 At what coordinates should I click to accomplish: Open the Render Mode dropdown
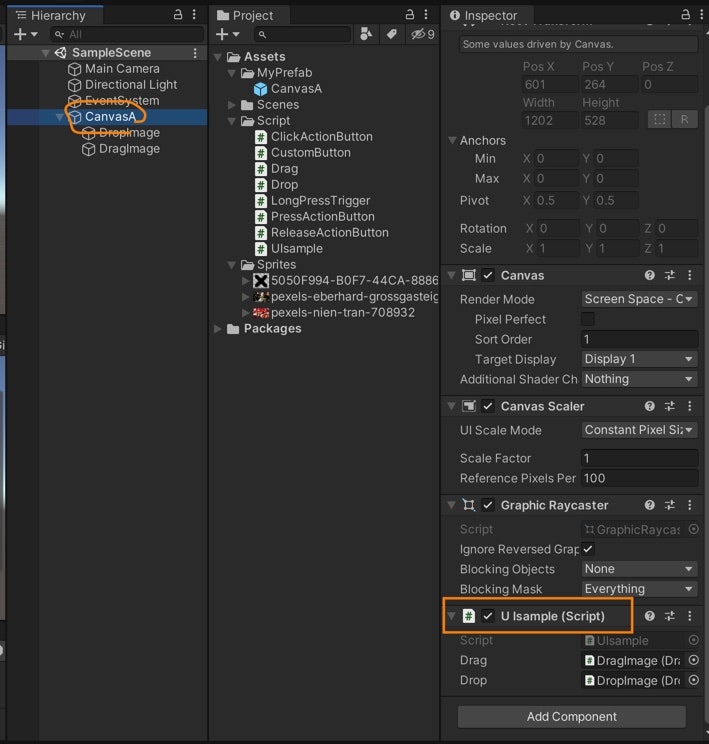pyautogui.click(x=639, y=299)
